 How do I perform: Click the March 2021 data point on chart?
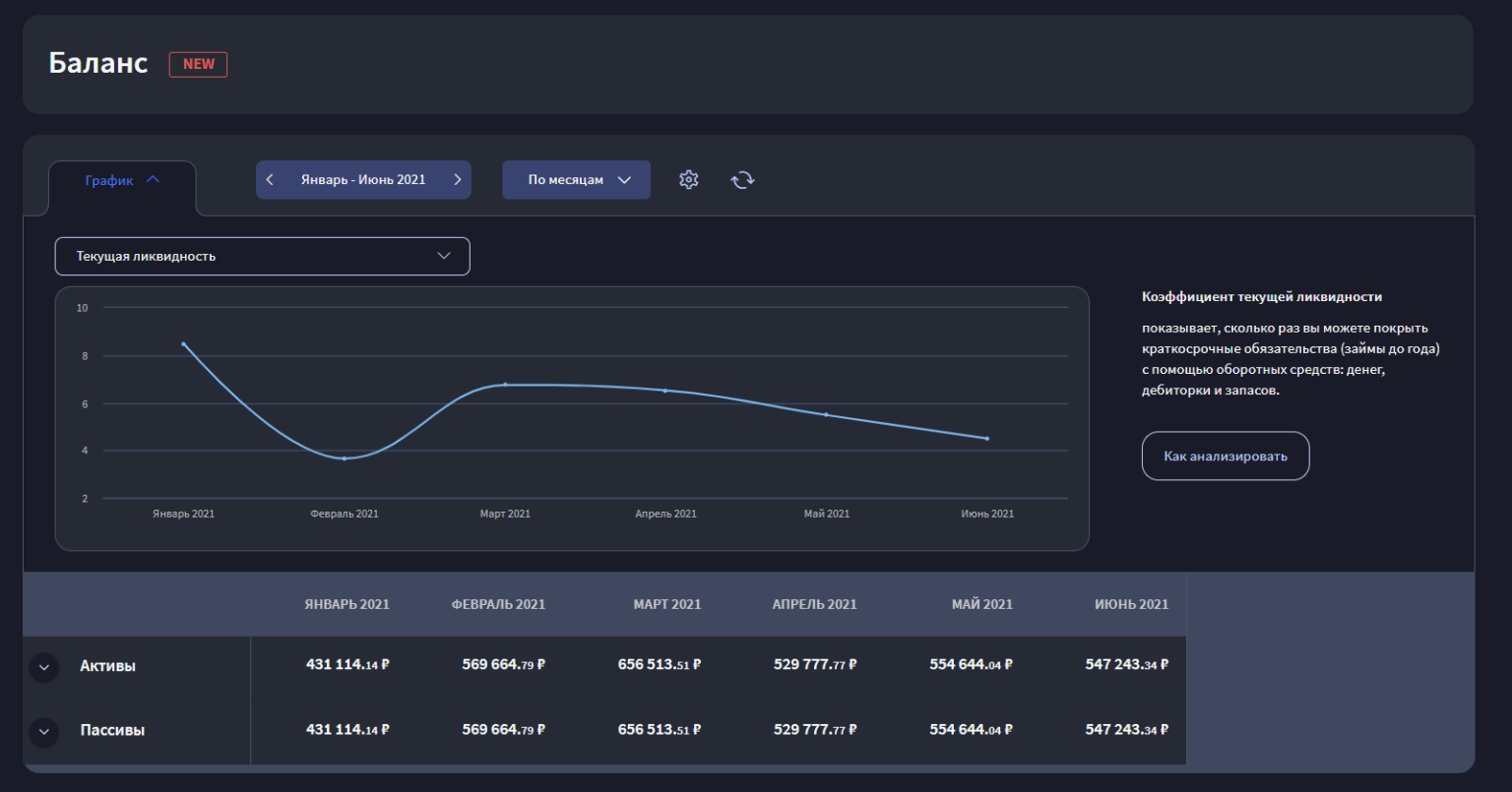coord(505,385)
